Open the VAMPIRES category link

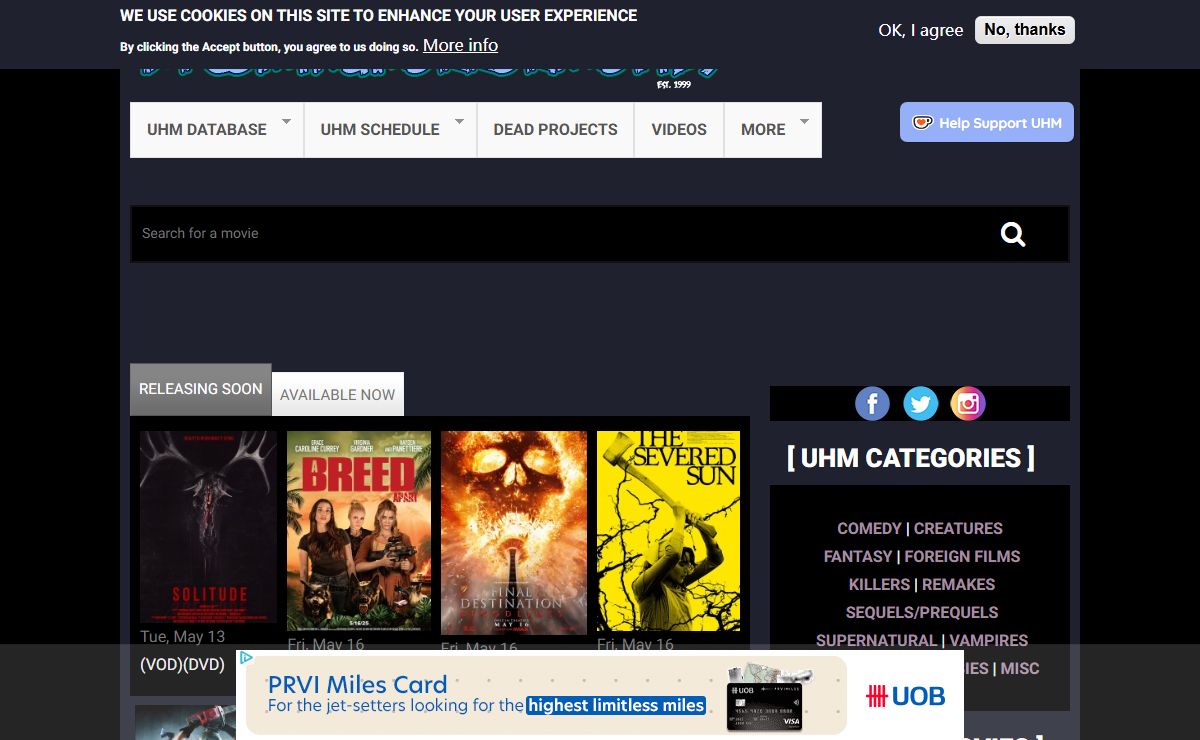point(989,640)
